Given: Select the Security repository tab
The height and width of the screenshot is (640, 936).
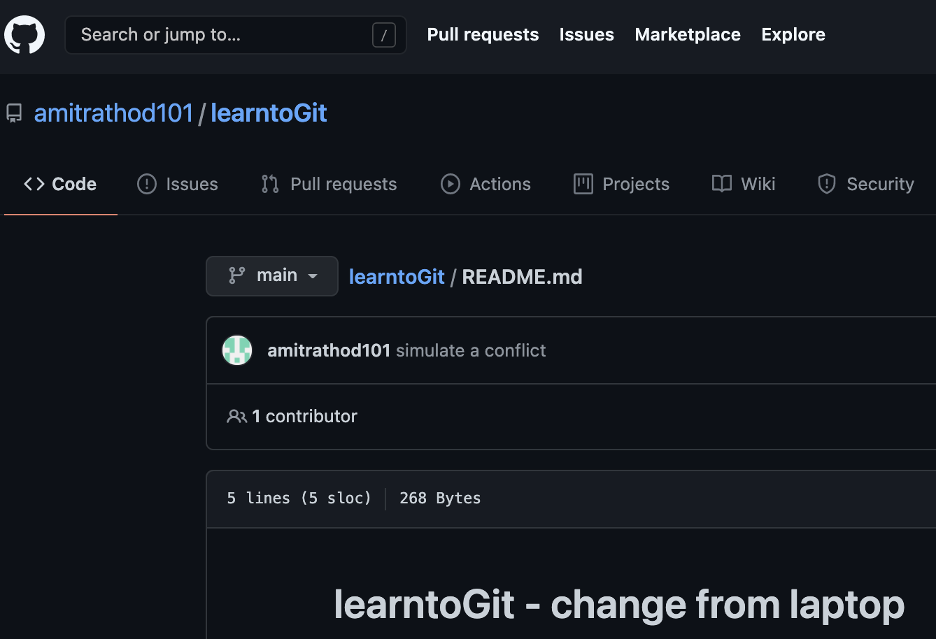Looking at the screenshot, I should point(866,184).
